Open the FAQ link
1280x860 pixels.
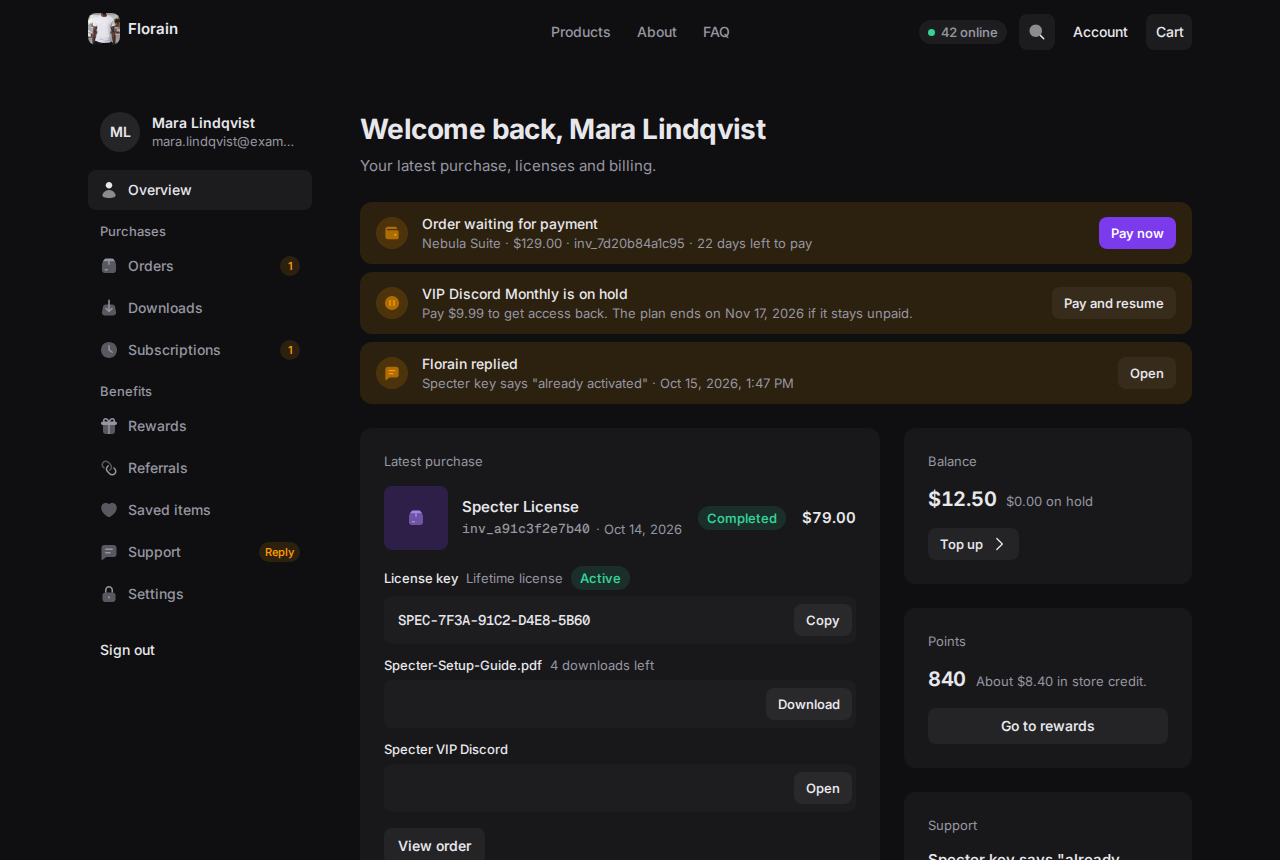[716, 32]
